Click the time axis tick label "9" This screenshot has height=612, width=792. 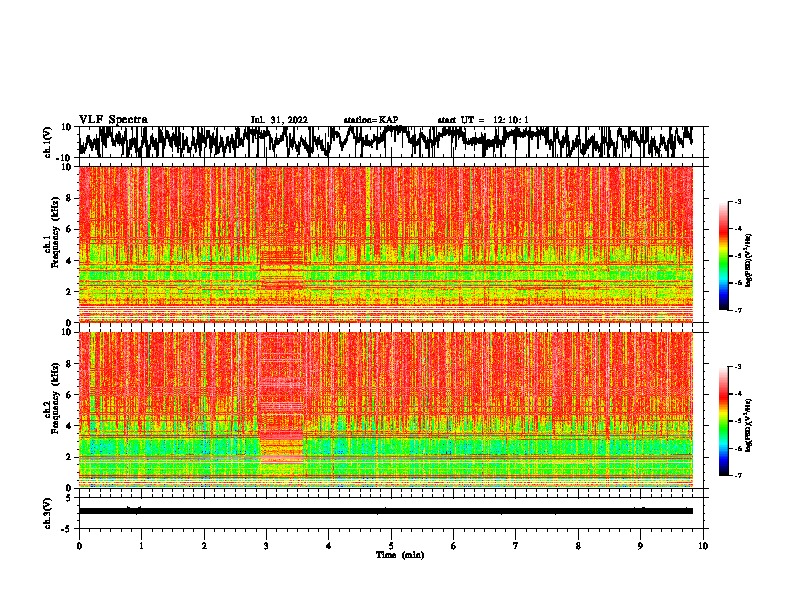(640, 546)
